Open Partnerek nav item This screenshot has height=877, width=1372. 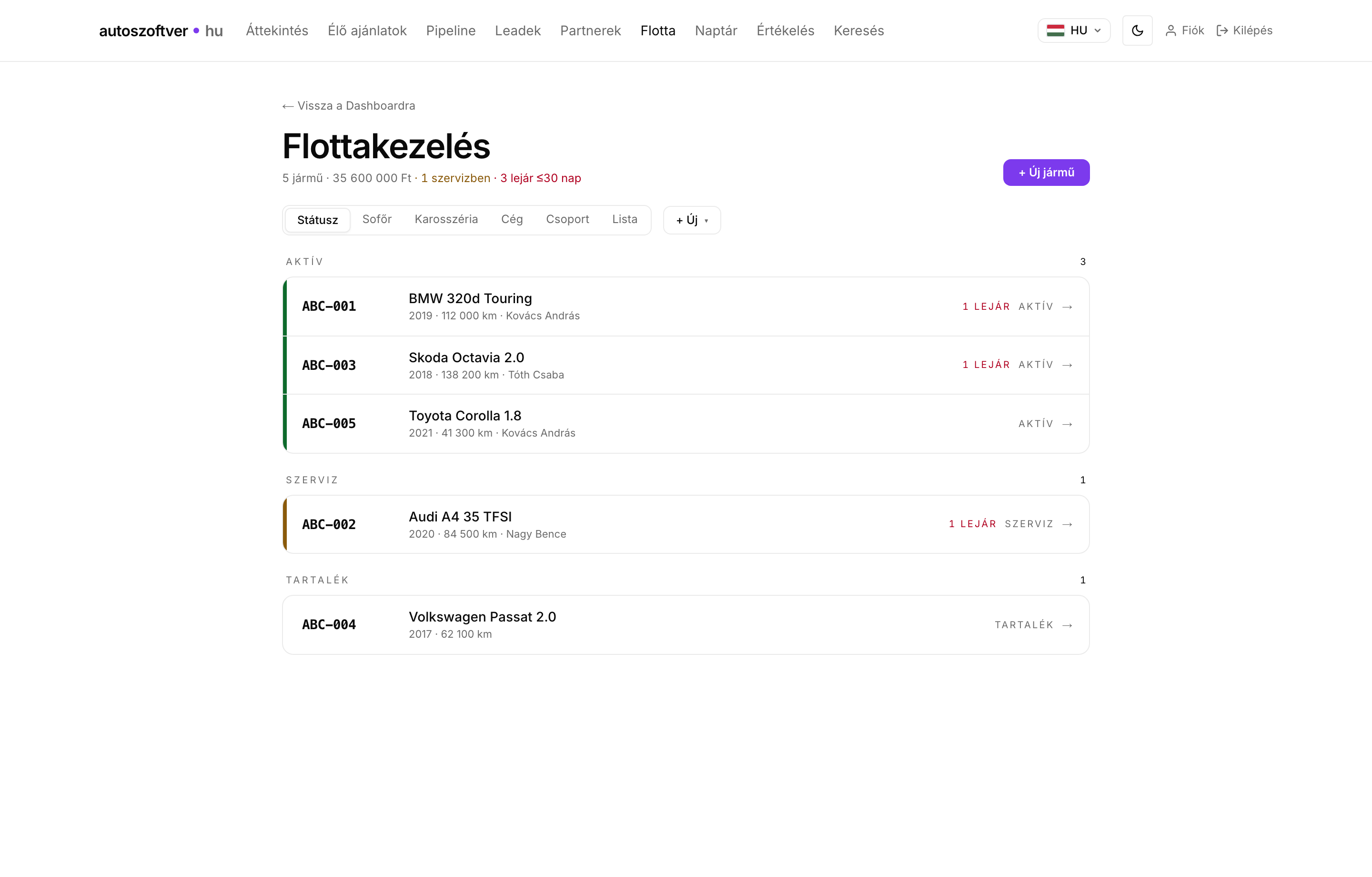point(590,30)
